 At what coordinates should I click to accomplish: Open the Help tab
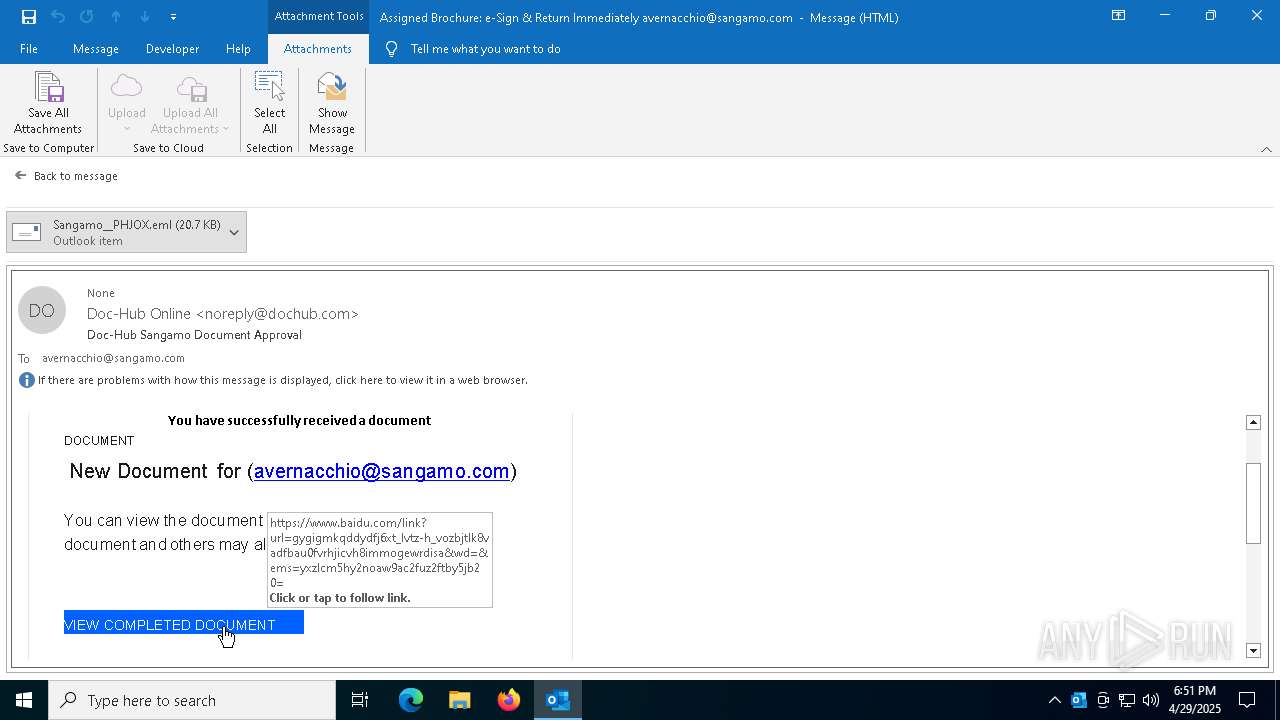(238, 49)
